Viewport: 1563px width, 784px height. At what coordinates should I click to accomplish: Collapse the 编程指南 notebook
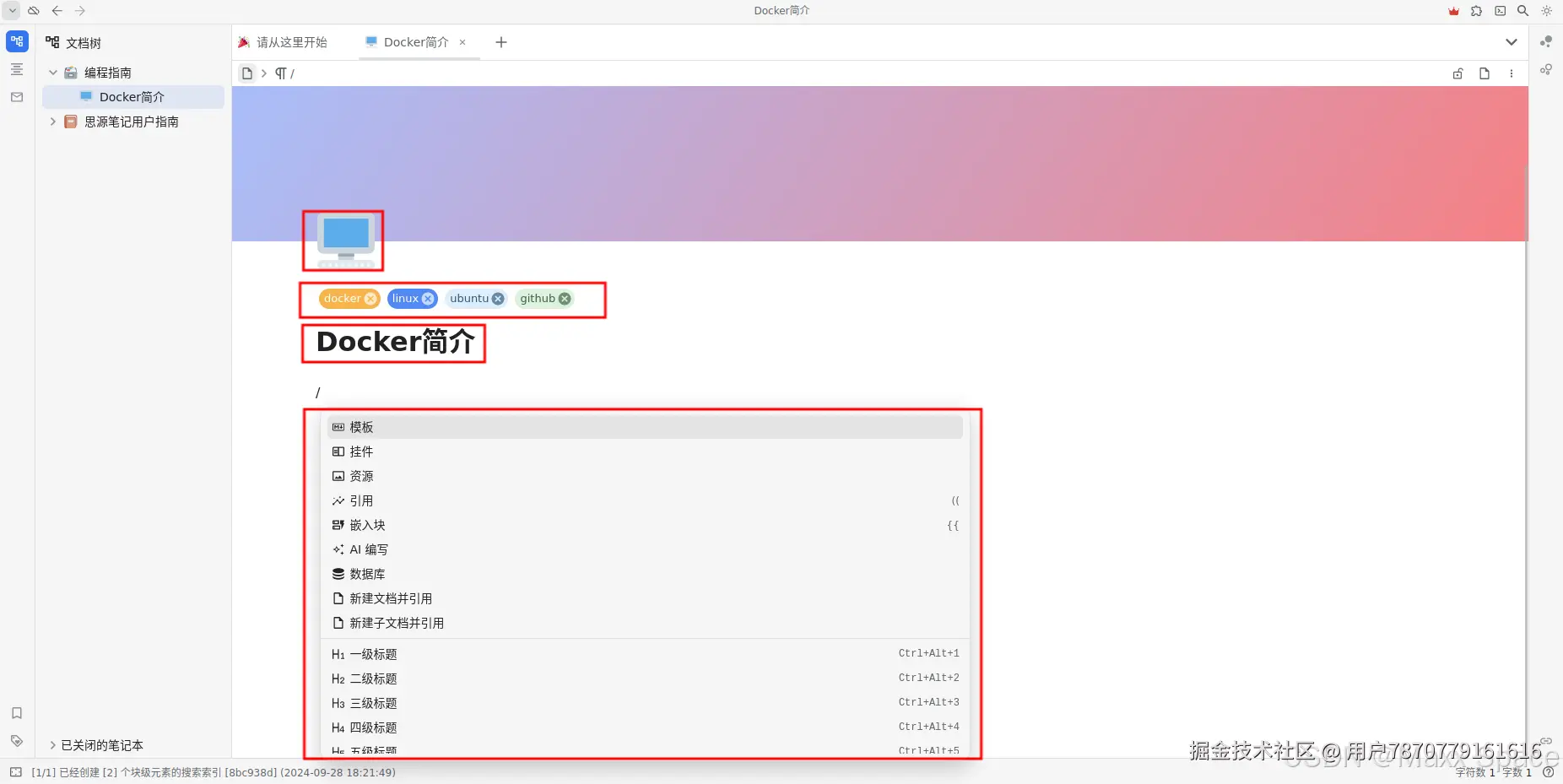coord(53,73)
